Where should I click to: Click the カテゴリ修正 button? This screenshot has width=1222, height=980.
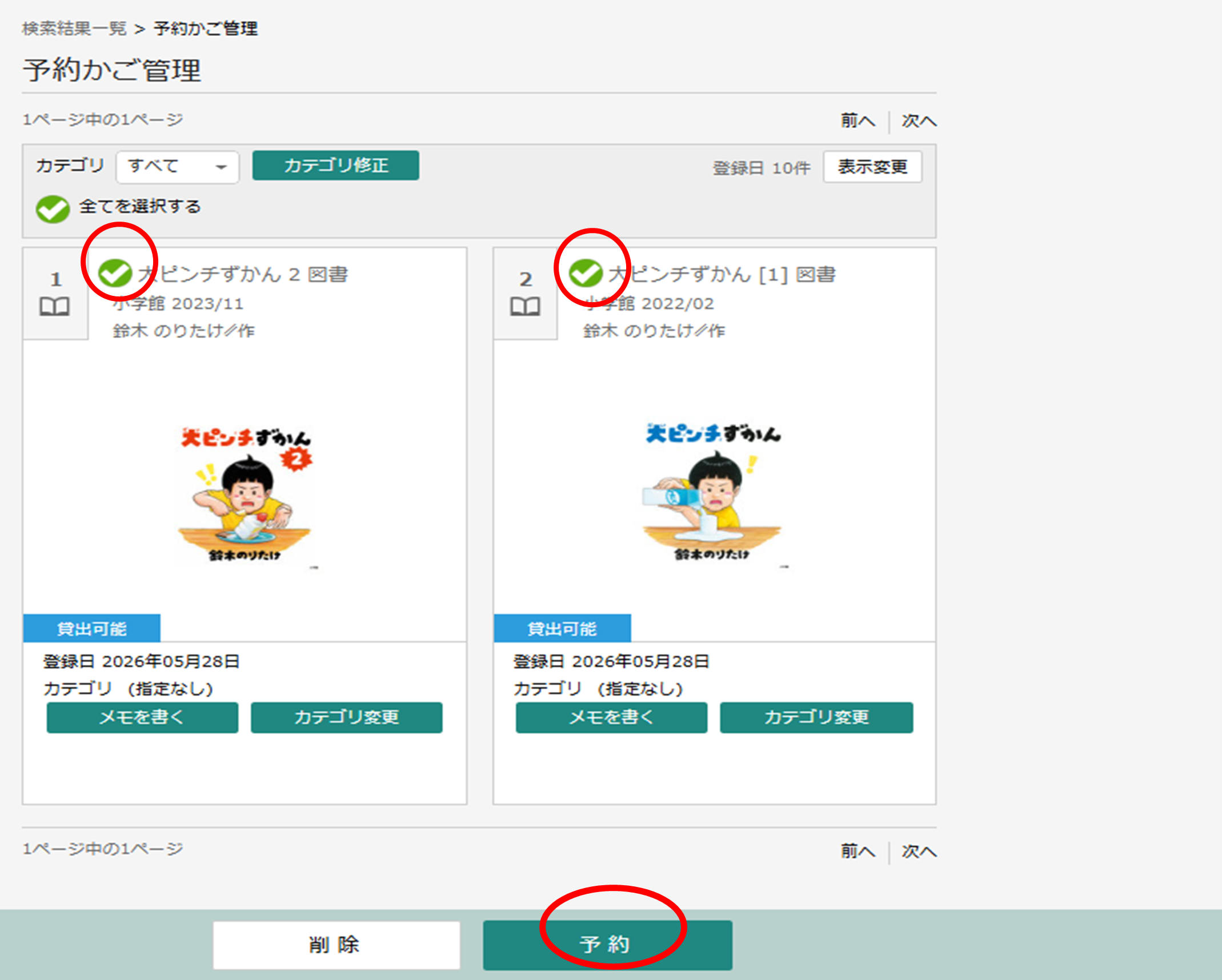point(336,166)
